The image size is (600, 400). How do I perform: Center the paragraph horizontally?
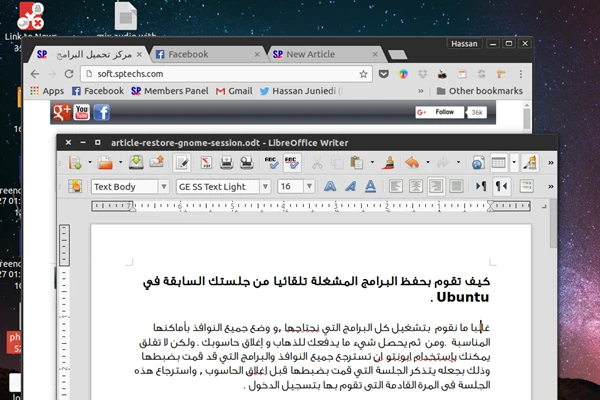(x=416, y=186)
